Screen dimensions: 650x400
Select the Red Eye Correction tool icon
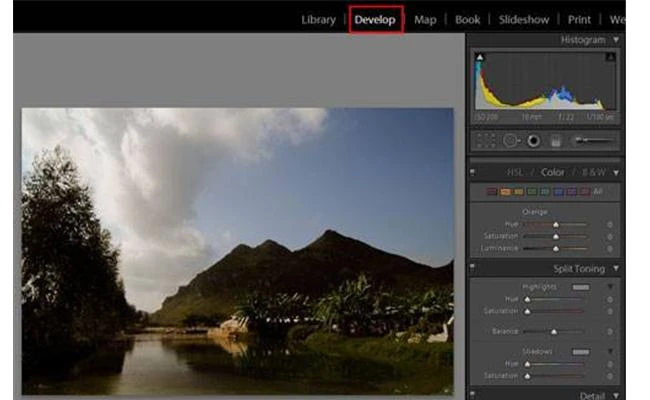pos(534,141)
